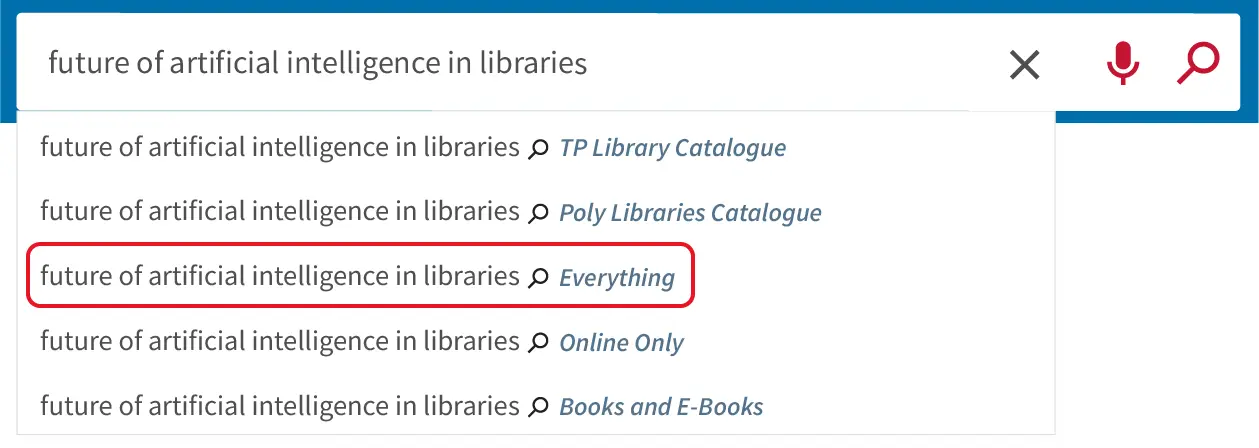Click the magnifier icon before Online Only
Image resolution: width=1259 pixels, height=448 pixels.
[x=538, y=343]
